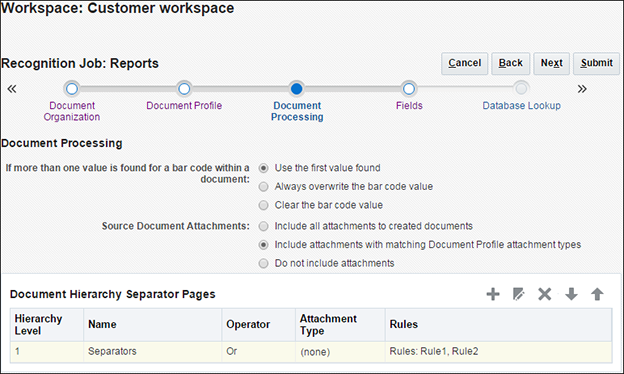Select Always overwrite the bar code value
Viewport: 624px width, 374px height.
263,187
